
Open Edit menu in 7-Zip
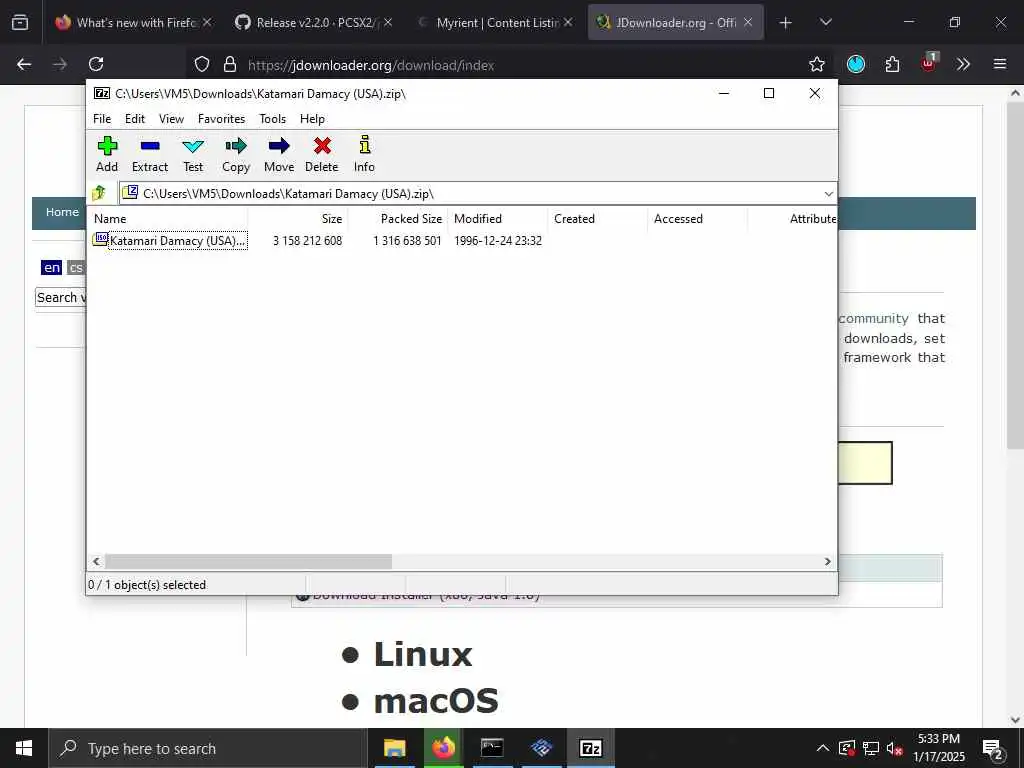click(x=135, y=119)
